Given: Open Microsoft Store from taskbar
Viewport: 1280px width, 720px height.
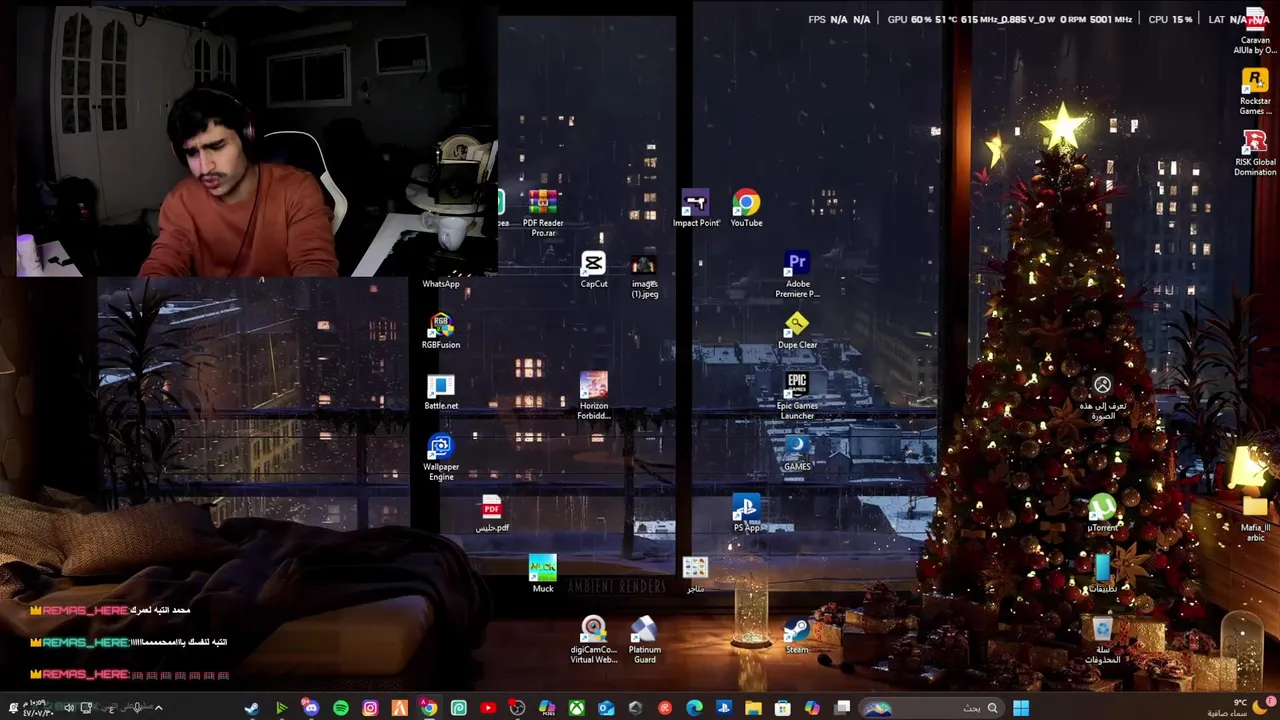Looking at the screenshot, I should coord(782,708).
